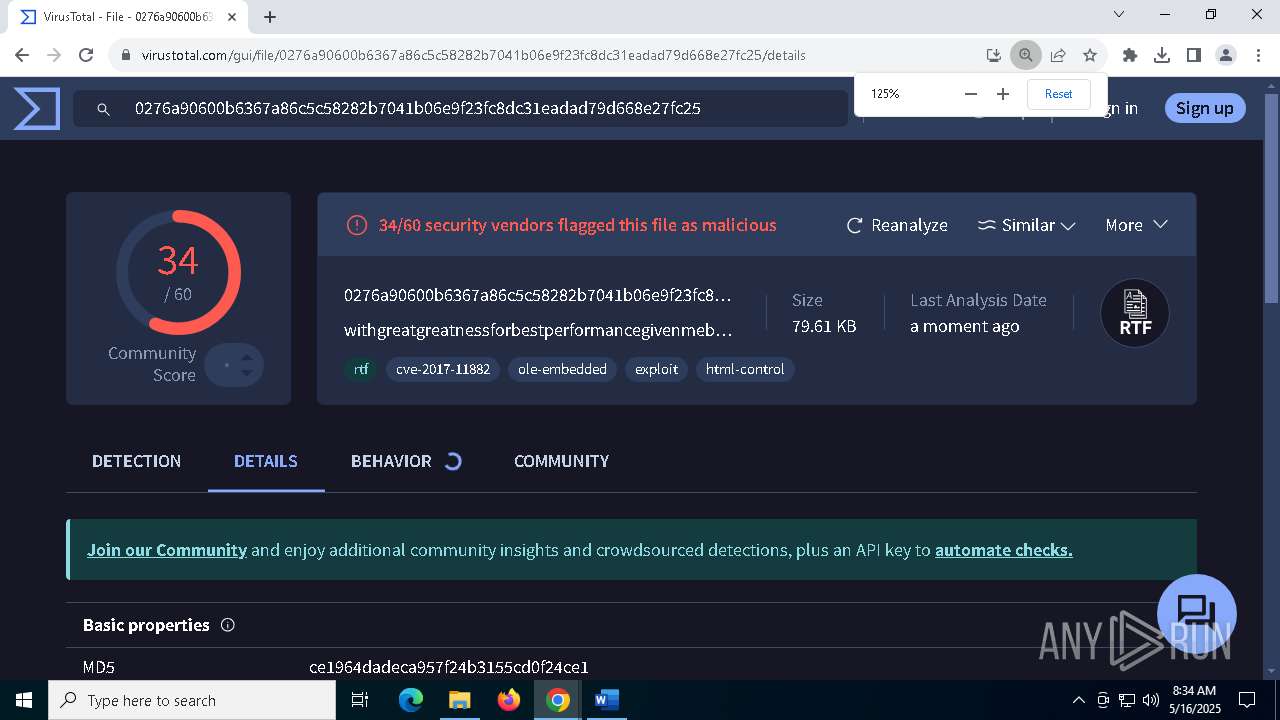Click the 34/60 detection score gauge
The height and width of the screenshot is (720, 1280).
pyautogui.click(x=178, y=272)
